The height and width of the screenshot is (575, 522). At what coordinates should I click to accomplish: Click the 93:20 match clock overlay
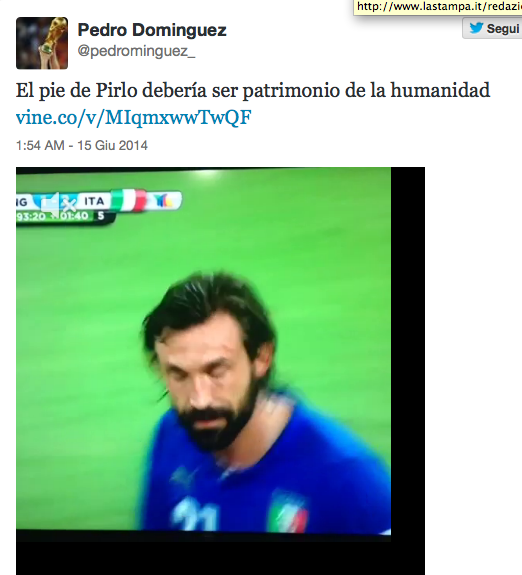[x=31, y=216]
